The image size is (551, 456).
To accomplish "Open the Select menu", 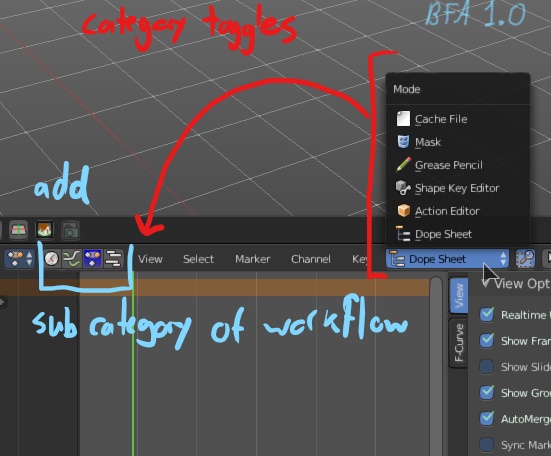I will [x=198, y=259].
